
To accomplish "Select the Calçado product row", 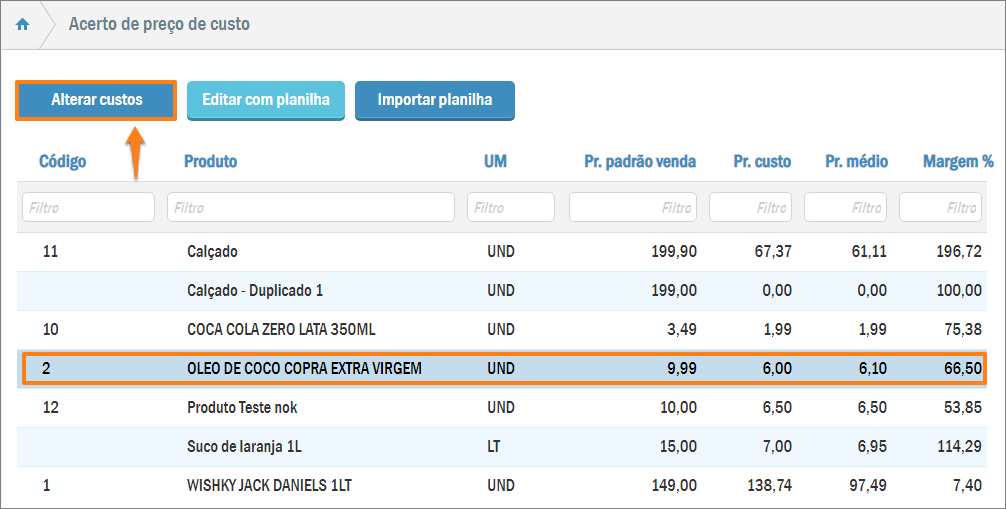I will tap(212, 251).
